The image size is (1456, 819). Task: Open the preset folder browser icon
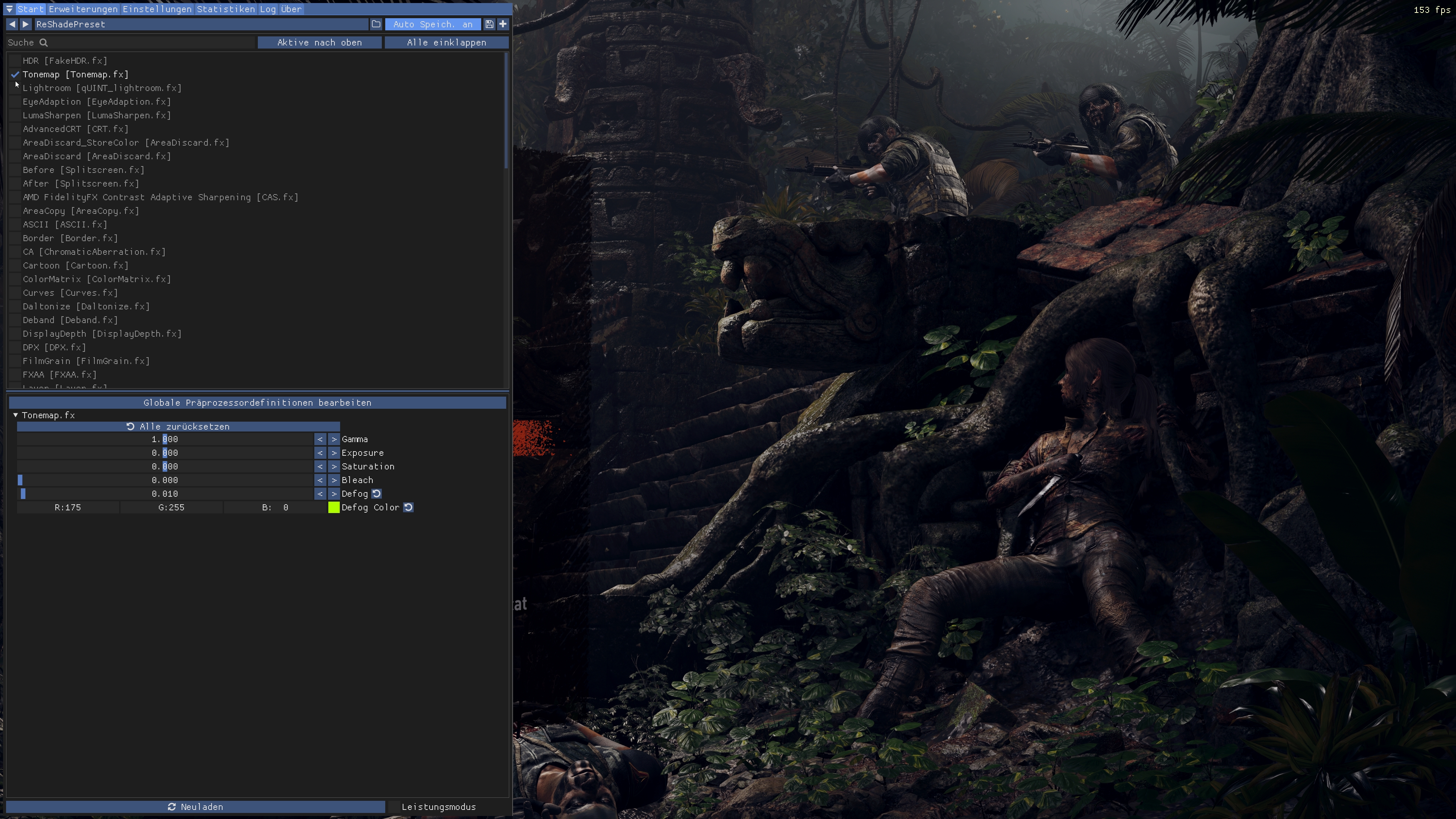[x=376, y=24]
